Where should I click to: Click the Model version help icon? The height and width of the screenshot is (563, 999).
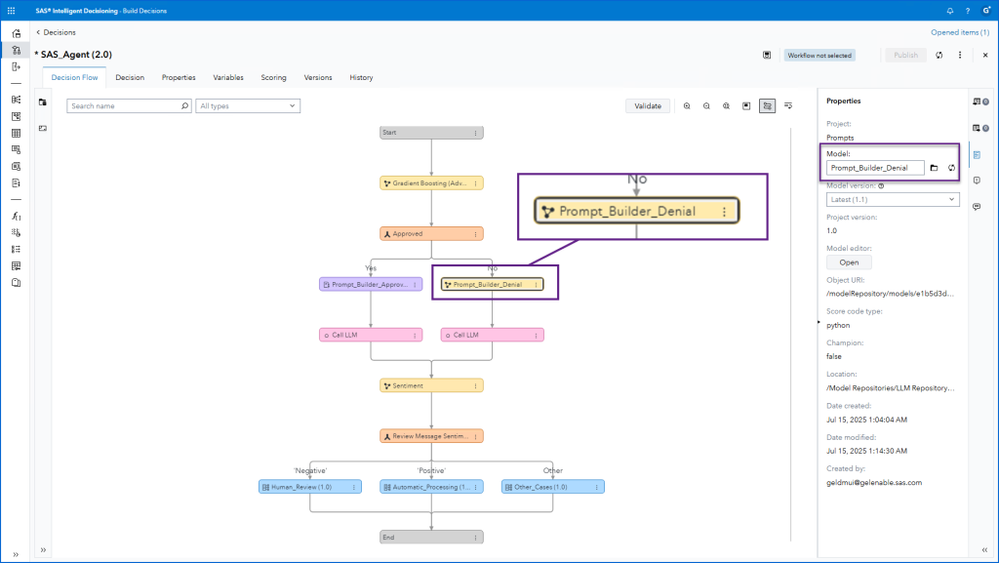coord(881,186)
